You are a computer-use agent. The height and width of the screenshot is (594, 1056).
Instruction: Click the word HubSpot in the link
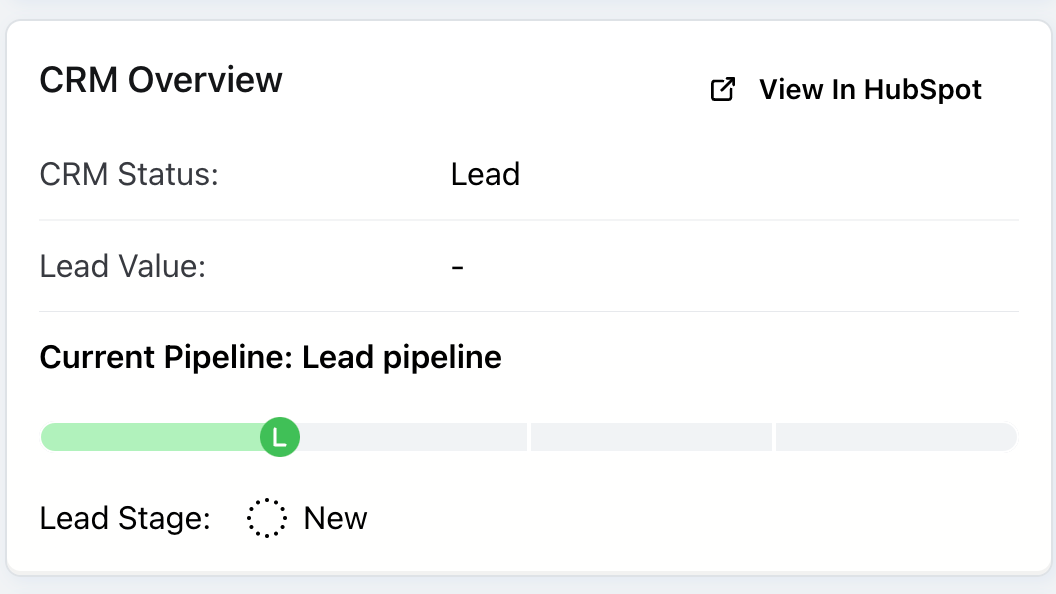pyautogui.click(x=922, y=89)
